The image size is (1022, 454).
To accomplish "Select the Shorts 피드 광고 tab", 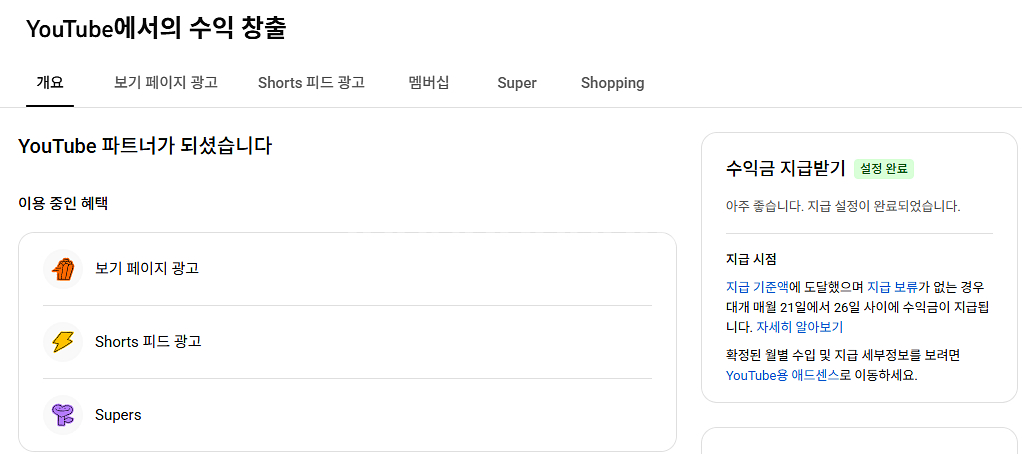I will [311, 83].
